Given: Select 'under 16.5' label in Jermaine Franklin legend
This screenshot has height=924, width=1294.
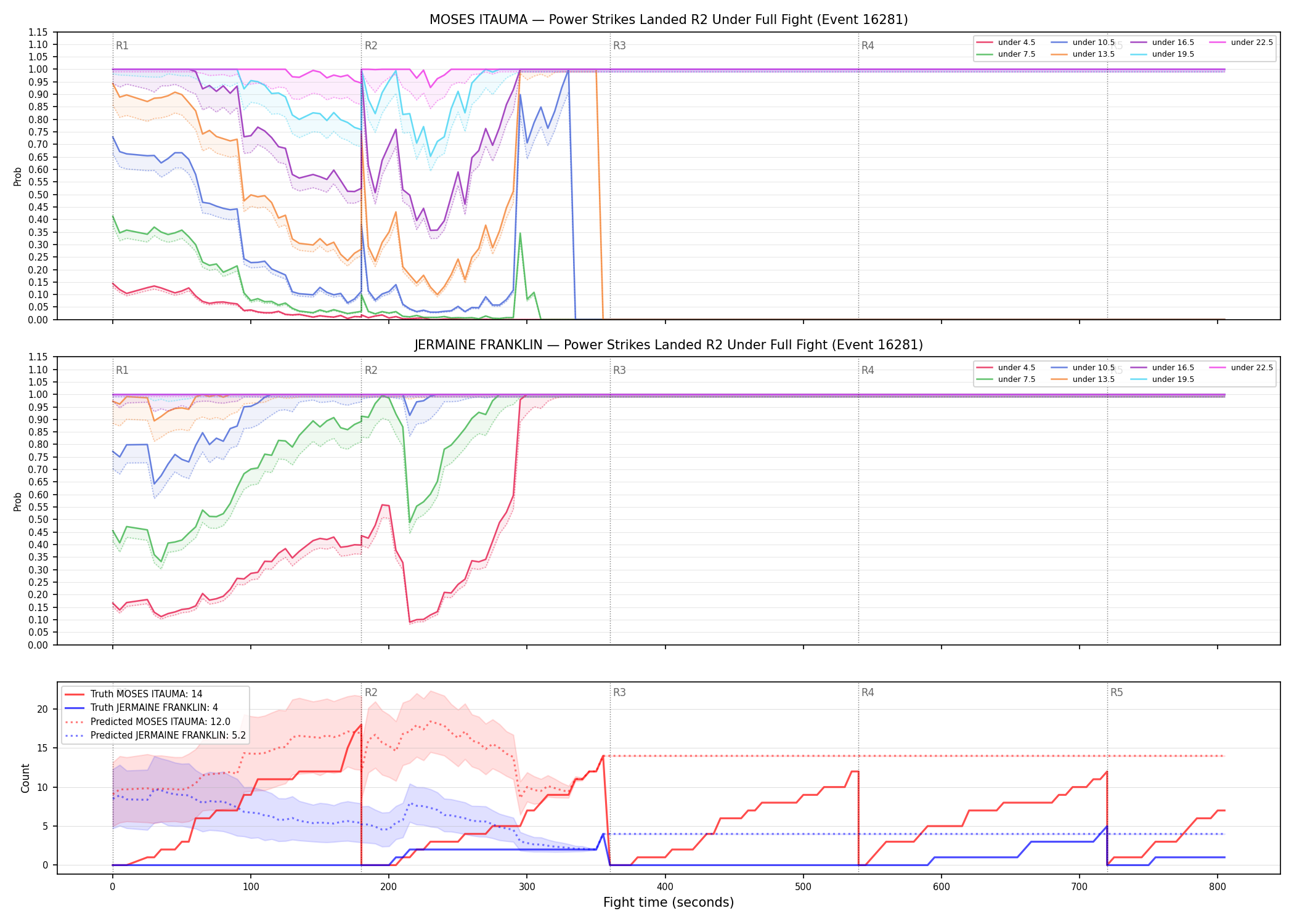Looking at the screenshot, I should pos(1173,368).
